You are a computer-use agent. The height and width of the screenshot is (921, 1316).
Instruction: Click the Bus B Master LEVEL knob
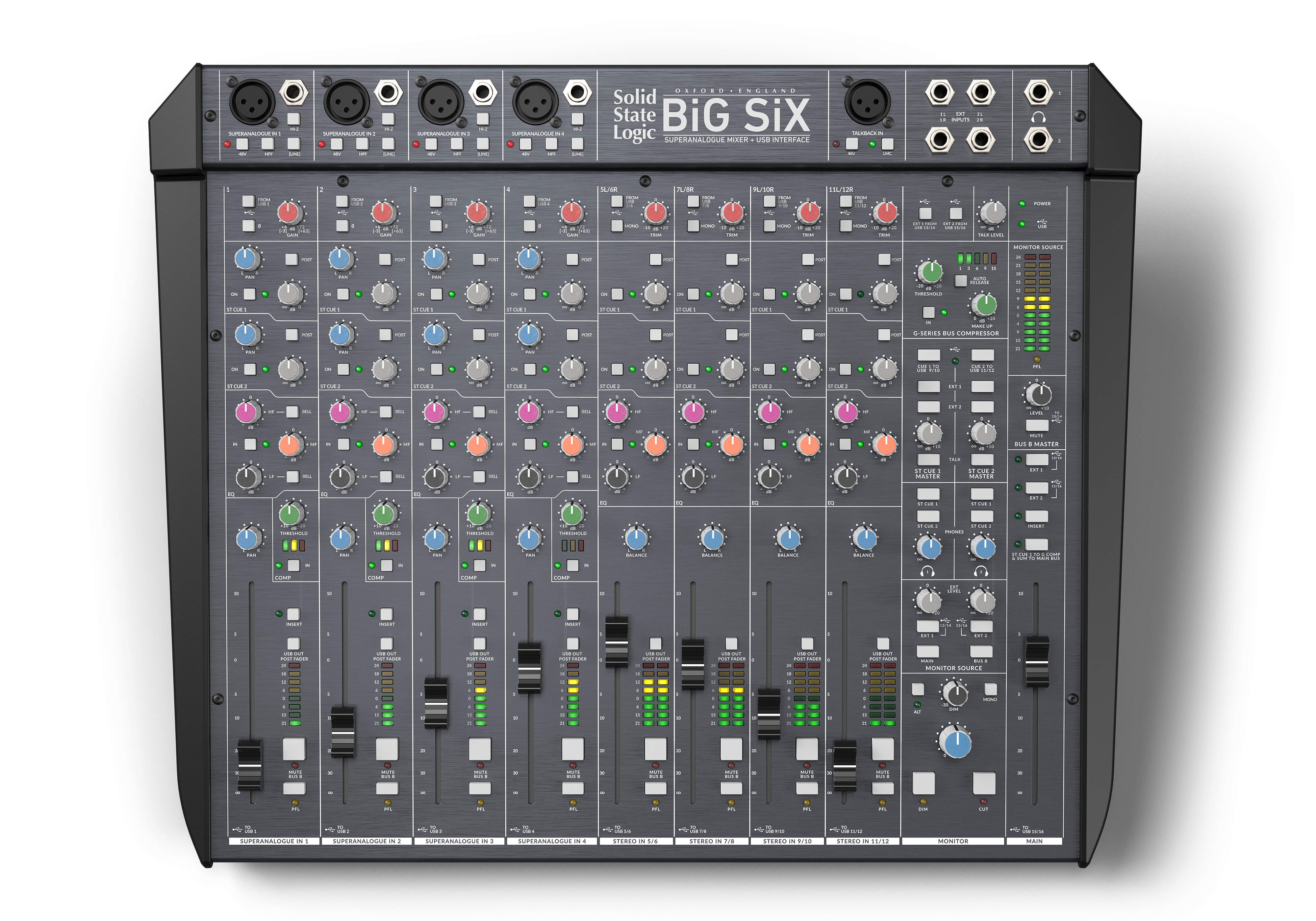(1039, 395)
